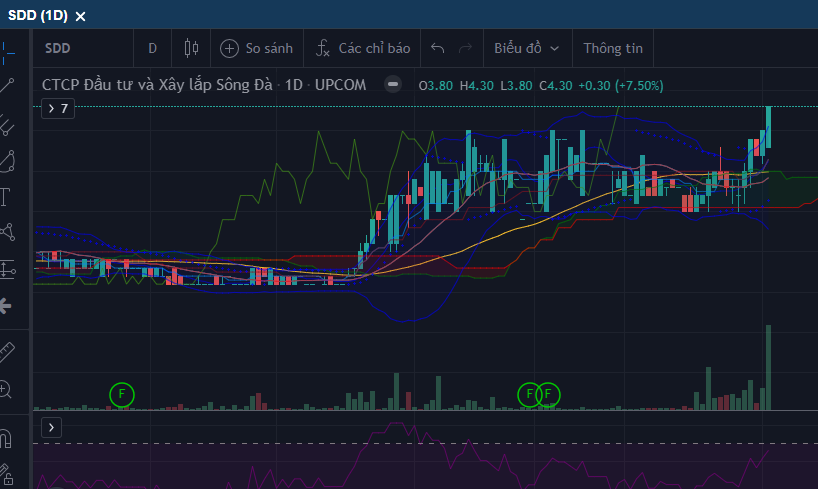
Task: Expand the lower indicator pane legend
Action: [x=52, y=428]
